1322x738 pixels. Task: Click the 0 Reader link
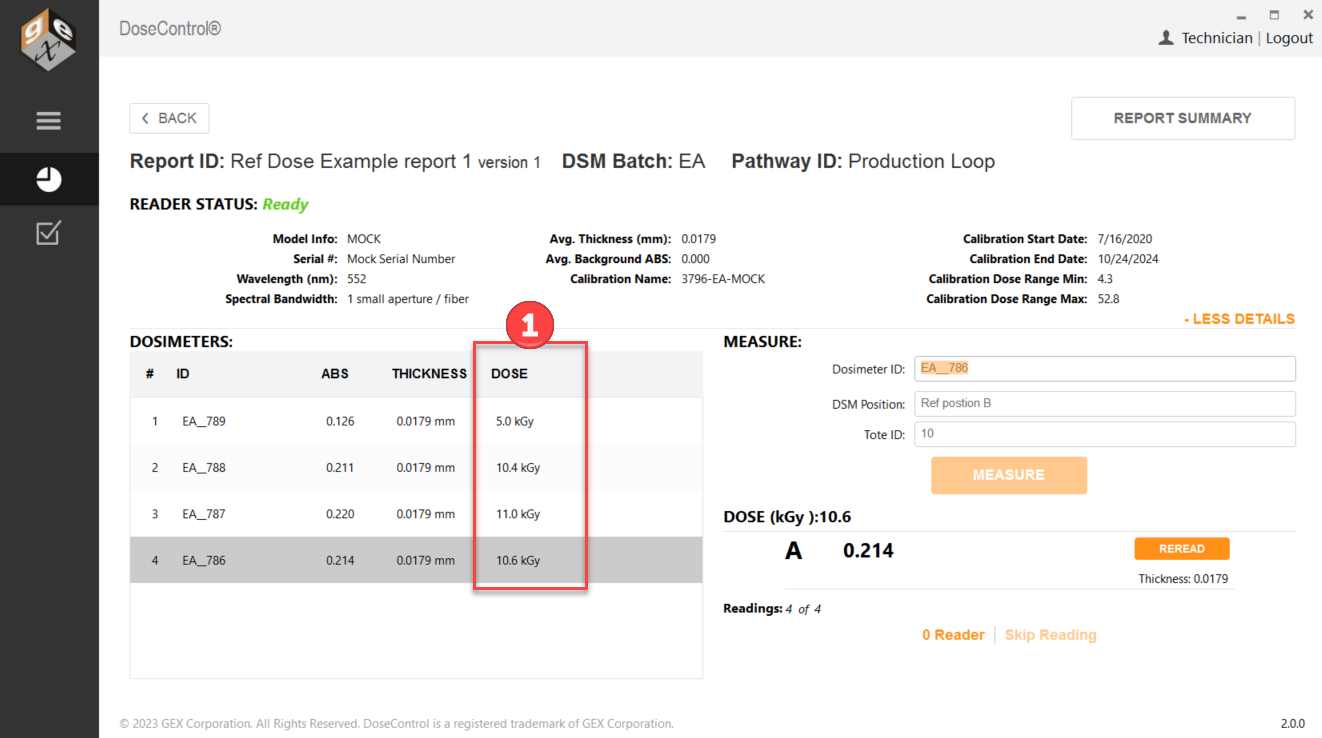click(x=953, y=635)
